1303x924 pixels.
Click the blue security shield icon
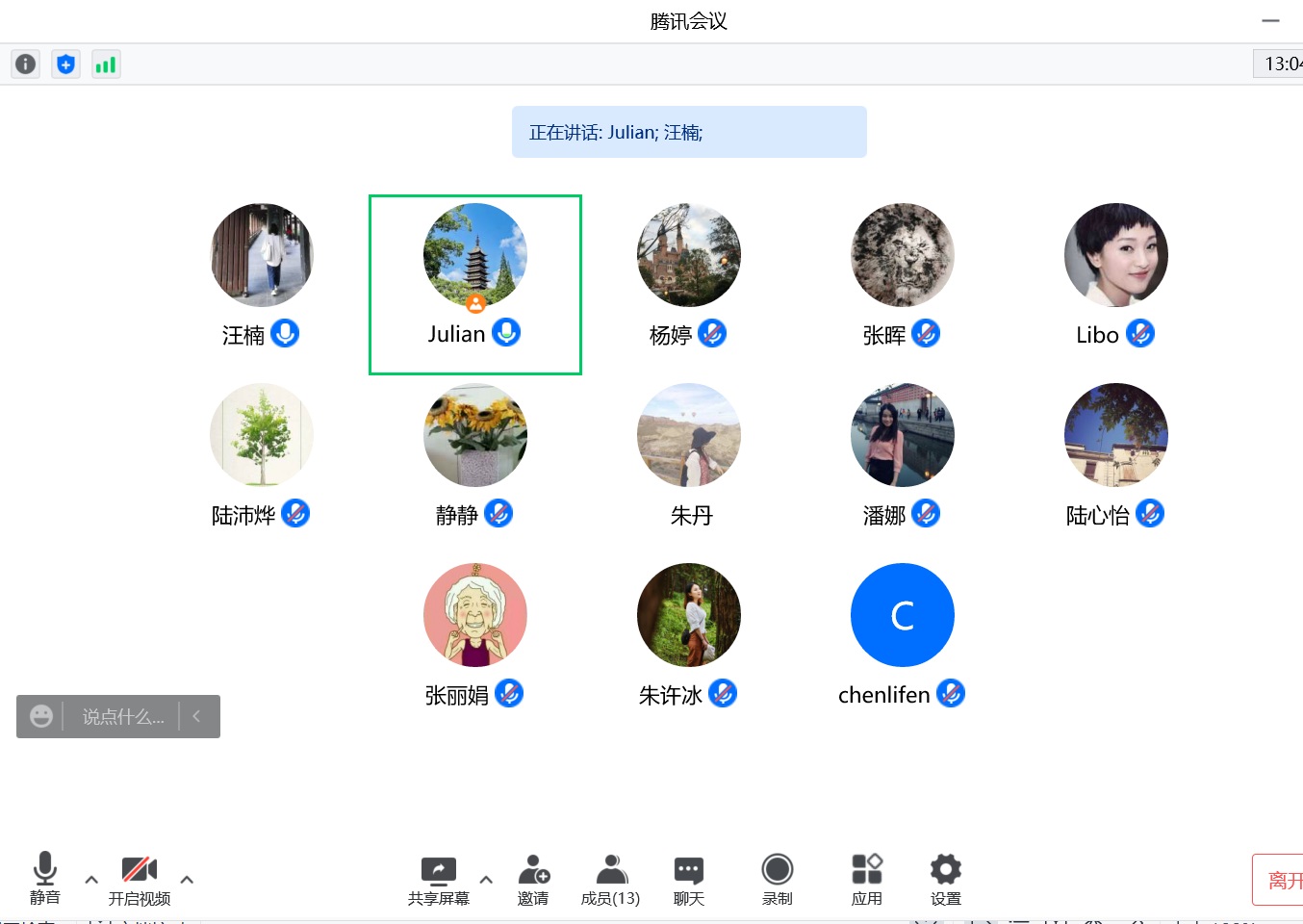pyautogui.click(x=65, y=64)
